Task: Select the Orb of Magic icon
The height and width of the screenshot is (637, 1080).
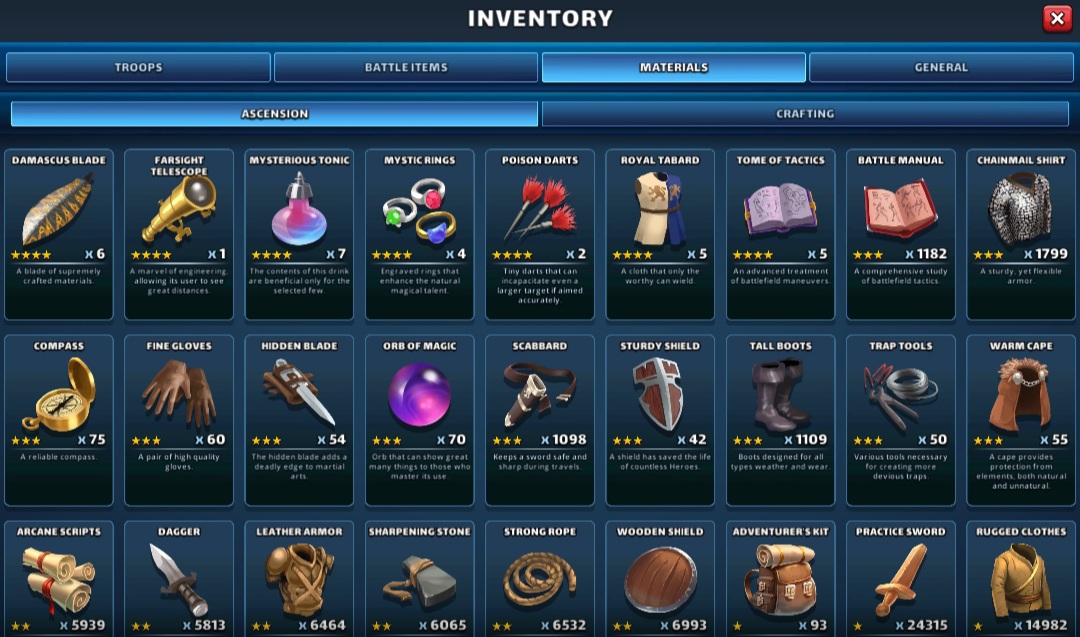Action: tap(419, 395)
